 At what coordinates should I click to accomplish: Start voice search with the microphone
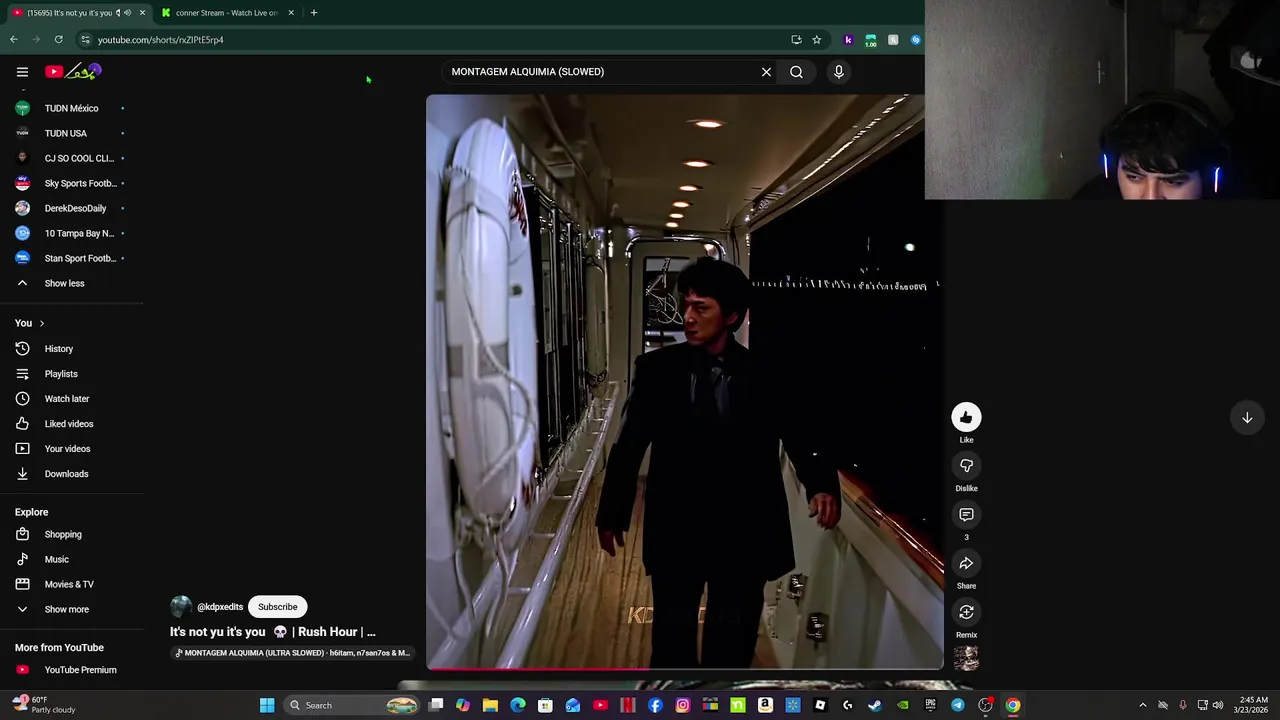click(x=839, y=72)
